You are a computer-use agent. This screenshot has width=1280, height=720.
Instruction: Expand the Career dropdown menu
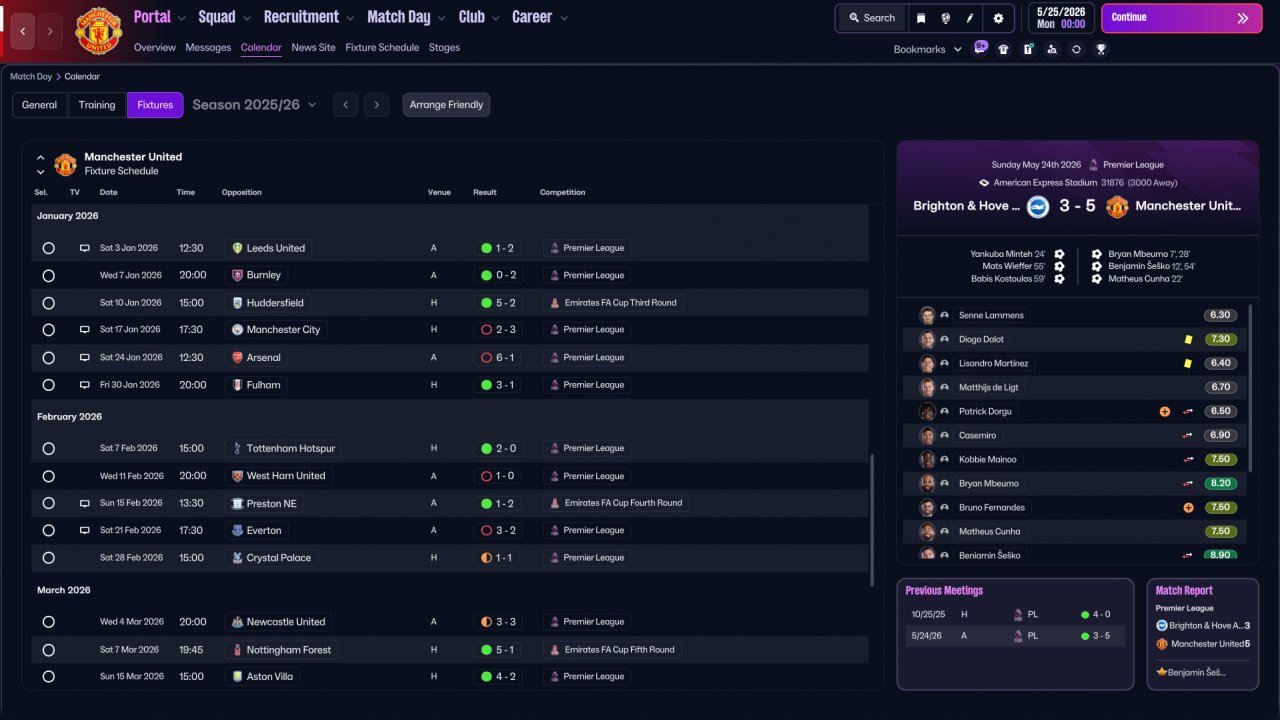coord(540,17)
